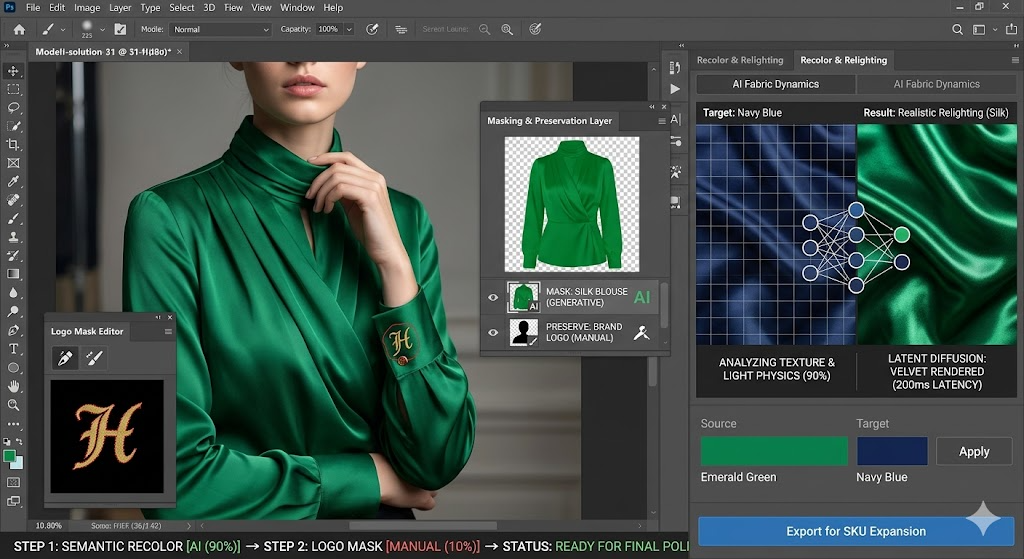Screen dimensions: 1024x559
Task: Select the Gradient tool
Action: pyautogui.click(x=13, y=274)
